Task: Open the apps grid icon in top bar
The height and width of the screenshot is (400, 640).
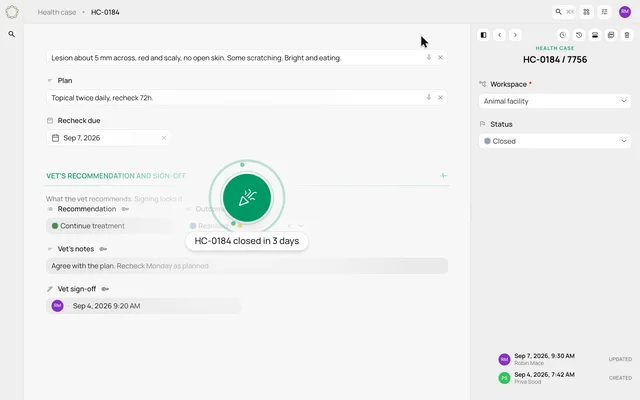Action: point(587,12)
